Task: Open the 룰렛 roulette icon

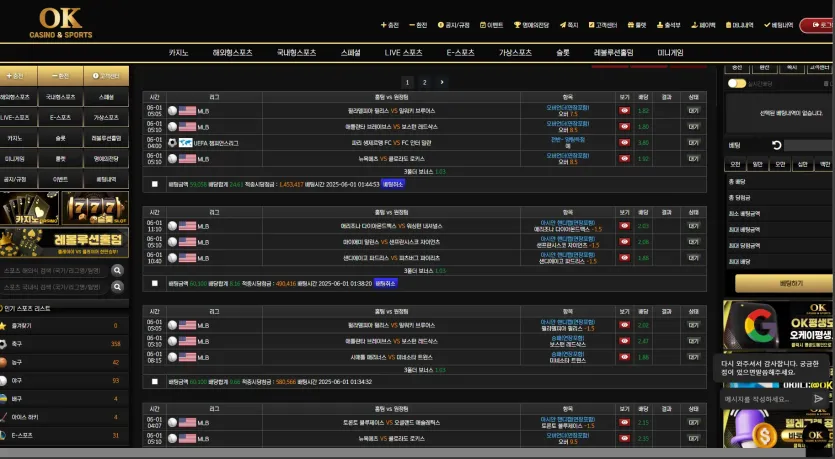Action: [x=631, y=25]
